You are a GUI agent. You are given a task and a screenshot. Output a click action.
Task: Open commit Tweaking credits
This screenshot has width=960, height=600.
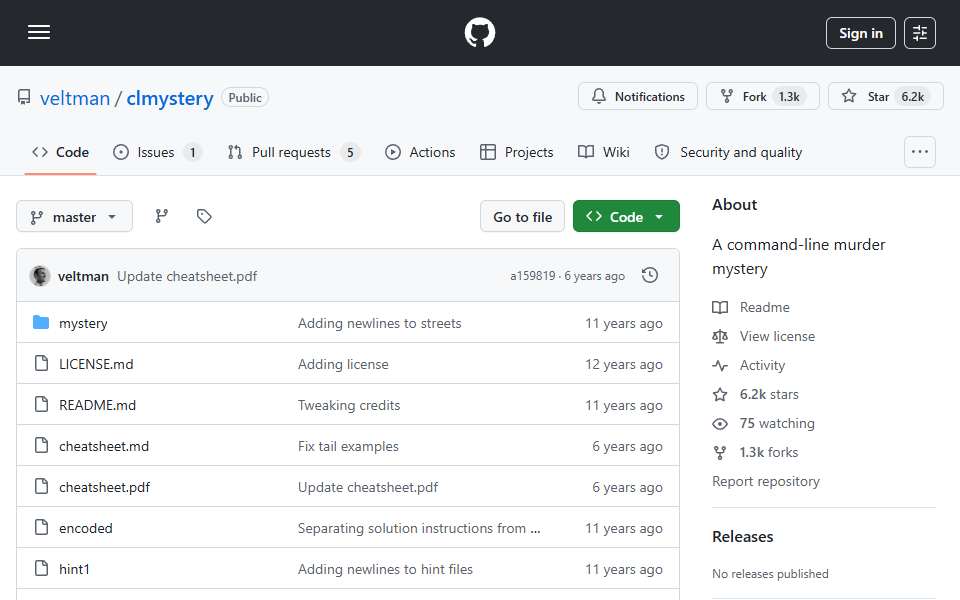pyautogui.click(x=349, y=405)
